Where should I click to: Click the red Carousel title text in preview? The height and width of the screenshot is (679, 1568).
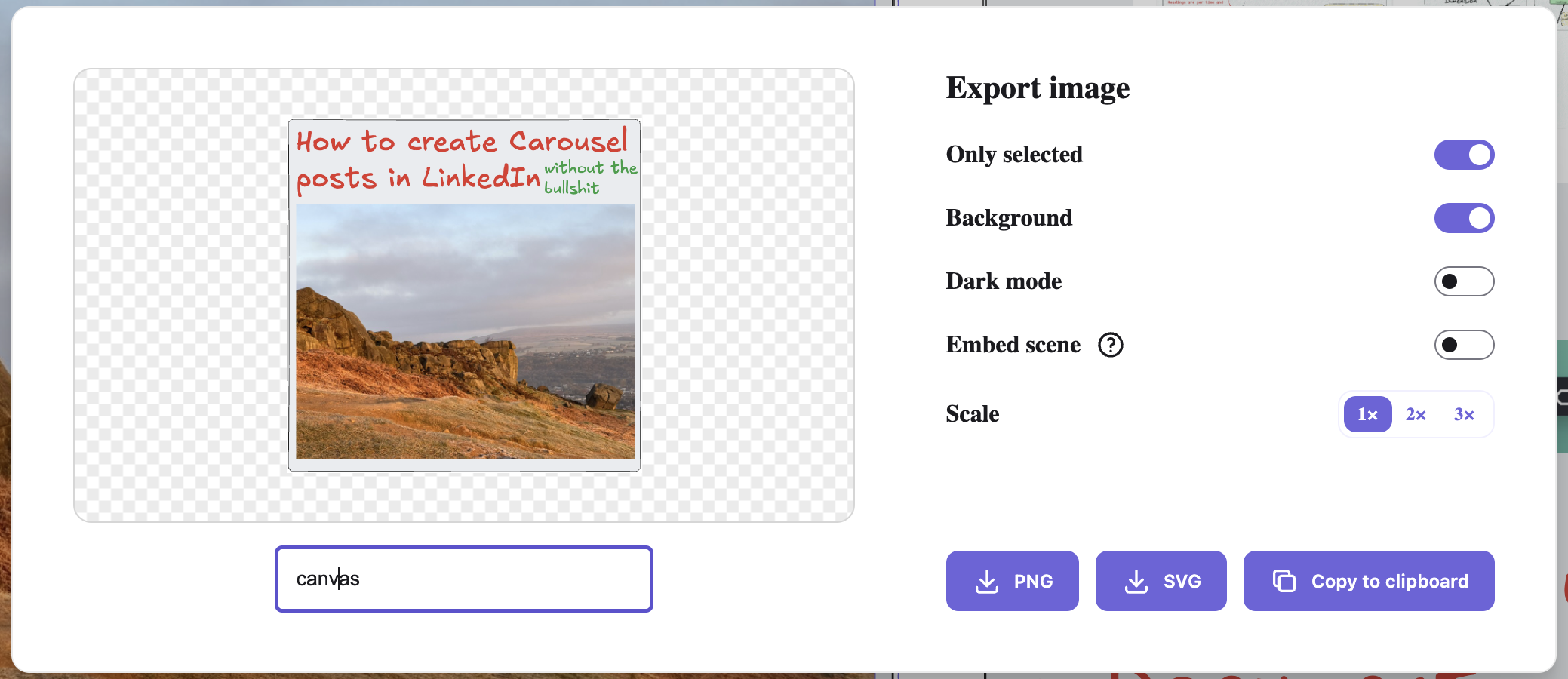pos(460,142)
